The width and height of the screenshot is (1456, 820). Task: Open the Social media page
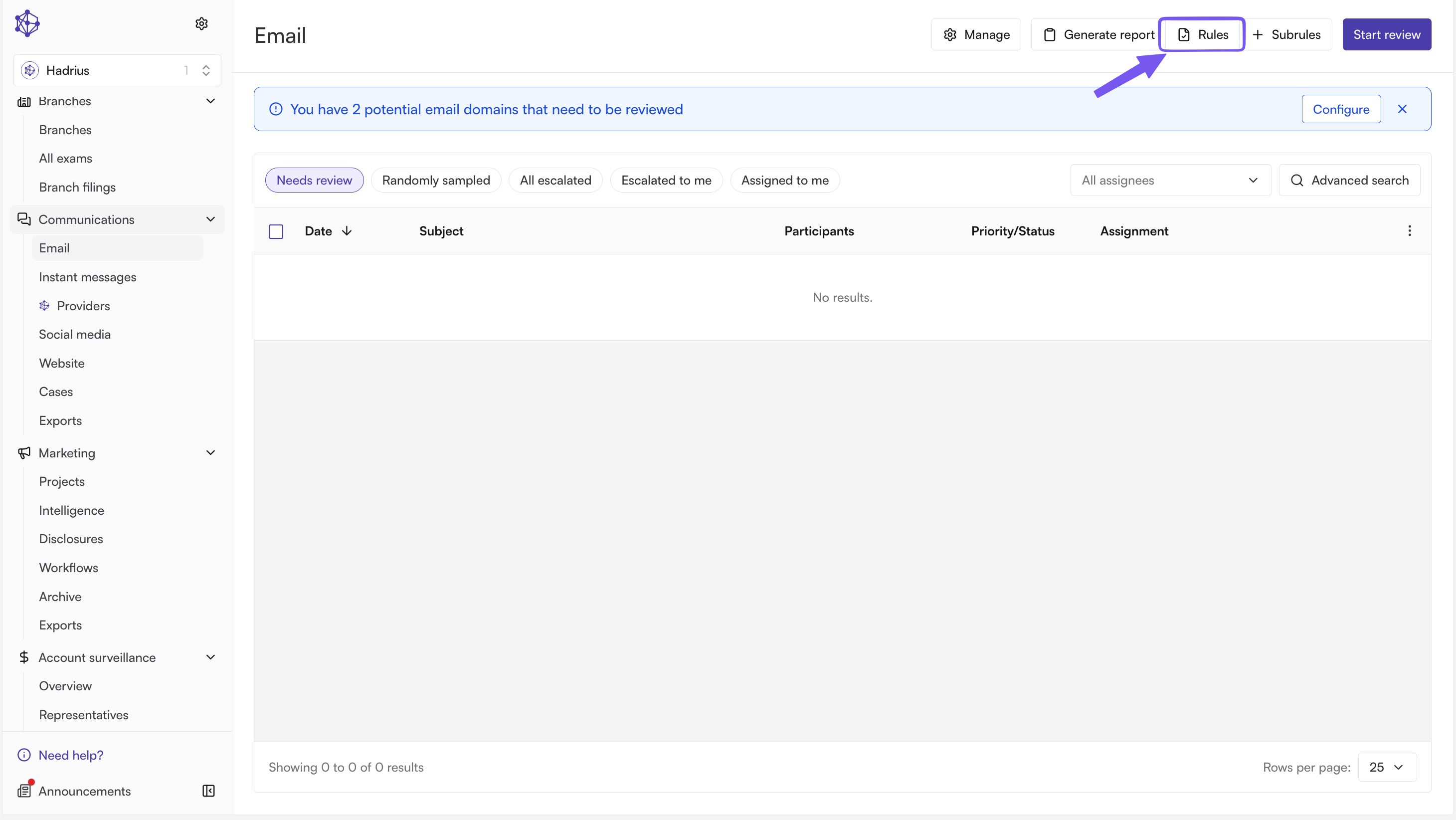tap(75, 334)
